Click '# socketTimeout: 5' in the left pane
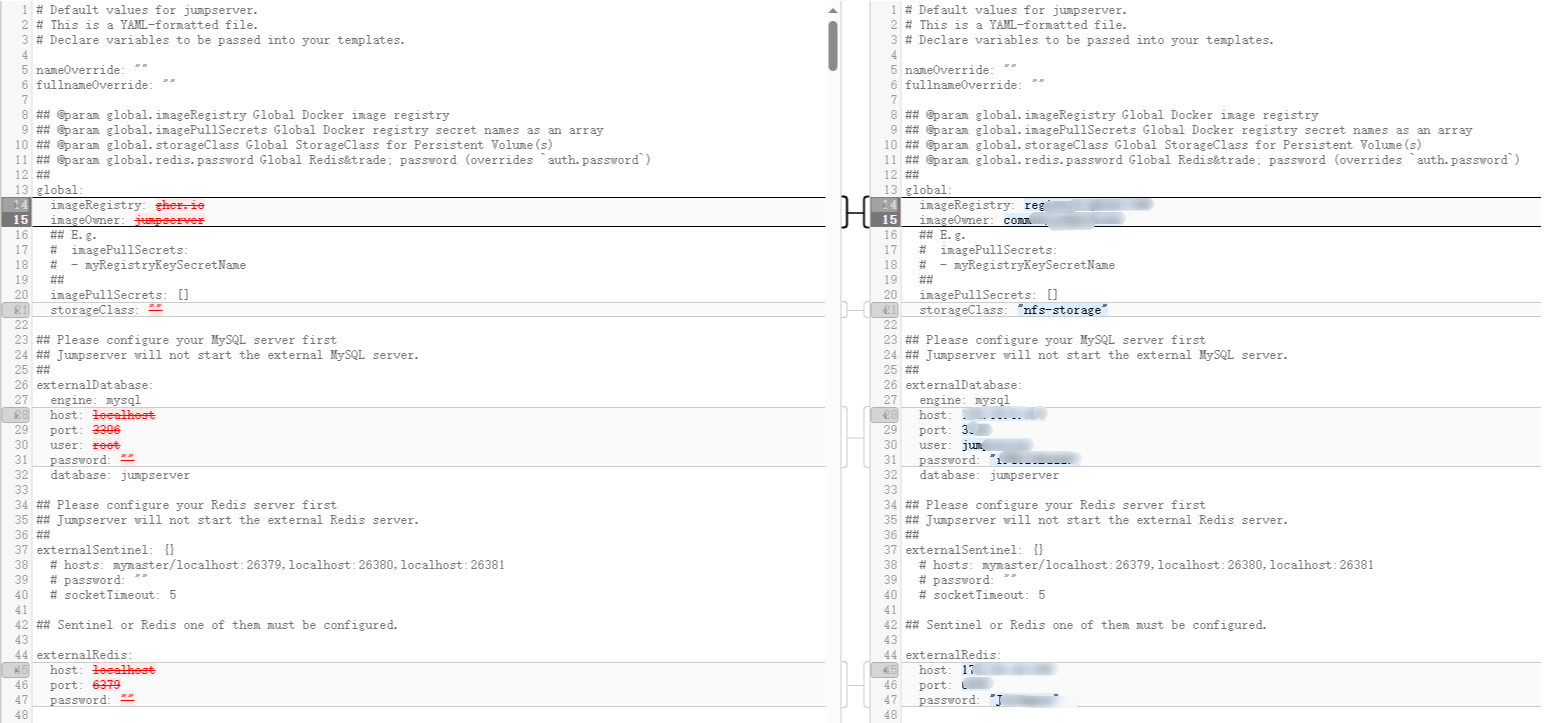1551x723 pixels. [113, 595]
